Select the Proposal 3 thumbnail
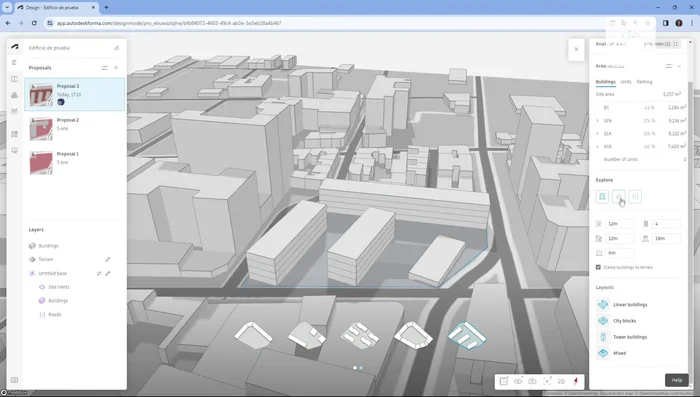The height and width of the screenshot is (397, 700). tap(41, 95)
